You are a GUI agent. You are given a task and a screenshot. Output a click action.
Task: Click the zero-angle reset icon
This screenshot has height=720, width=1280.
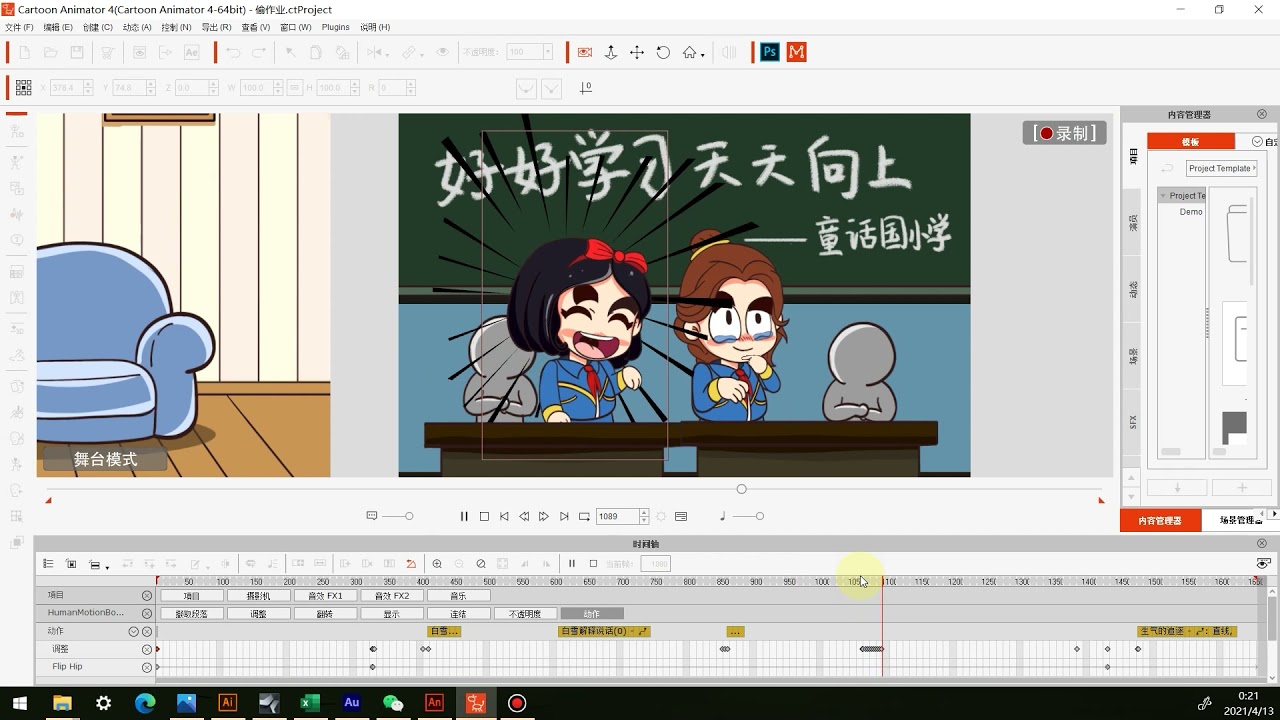point(586,88)
